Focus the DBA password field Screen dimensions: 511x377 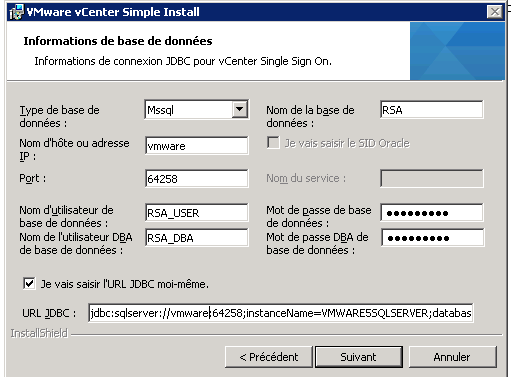click(x=432, y=237)
